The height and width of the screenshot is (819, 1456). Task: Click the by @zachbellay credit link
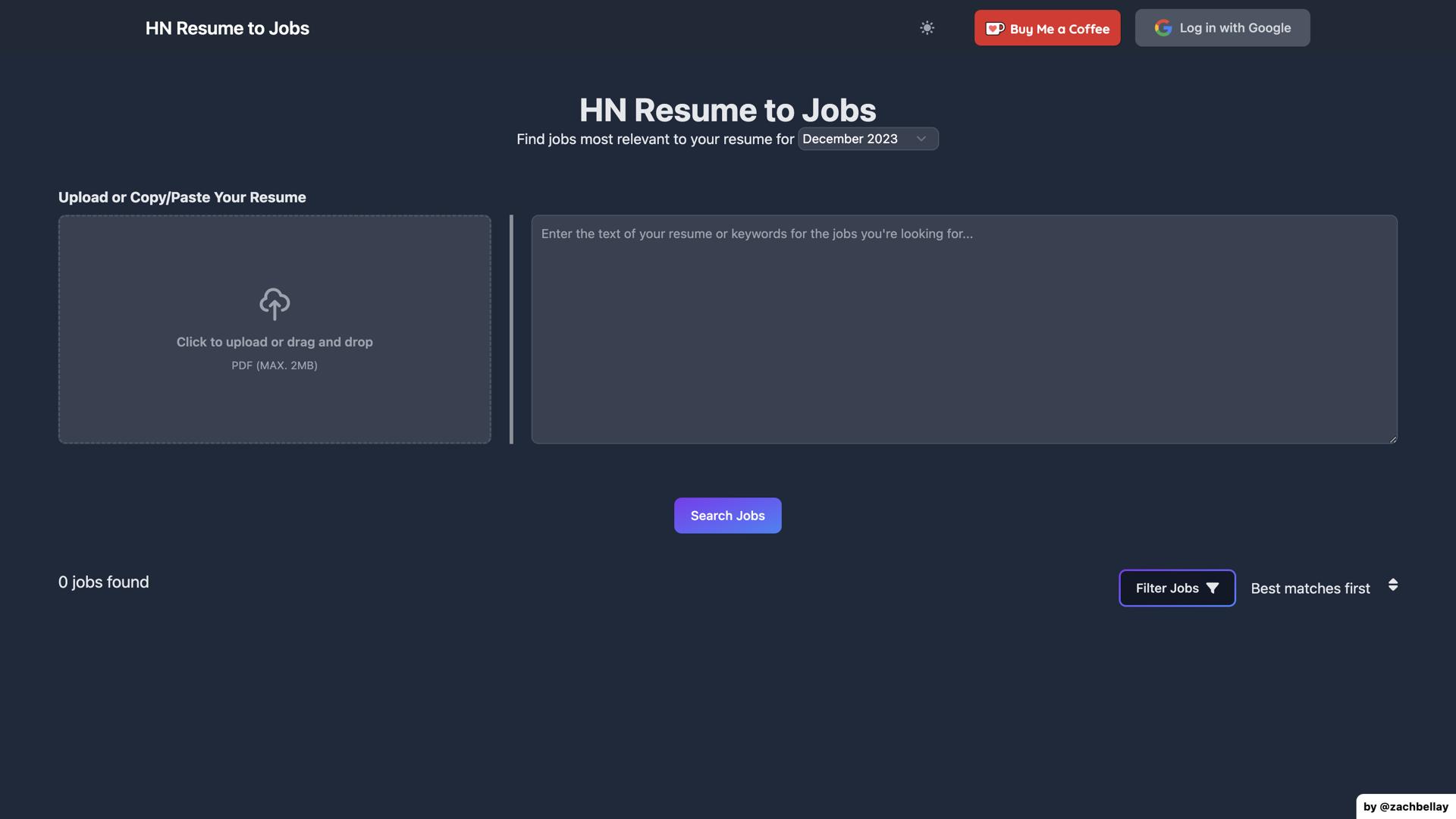click(x=1404, y=806)
